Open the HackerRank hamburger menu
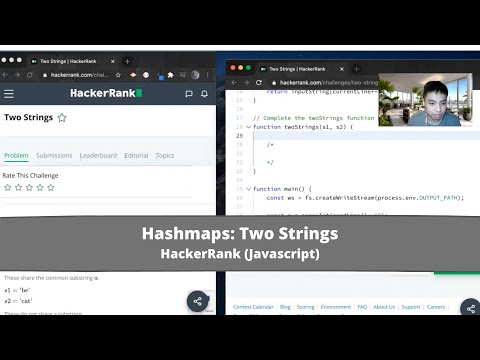The width and height of the screenshot is (480, 360). (9, 94)
